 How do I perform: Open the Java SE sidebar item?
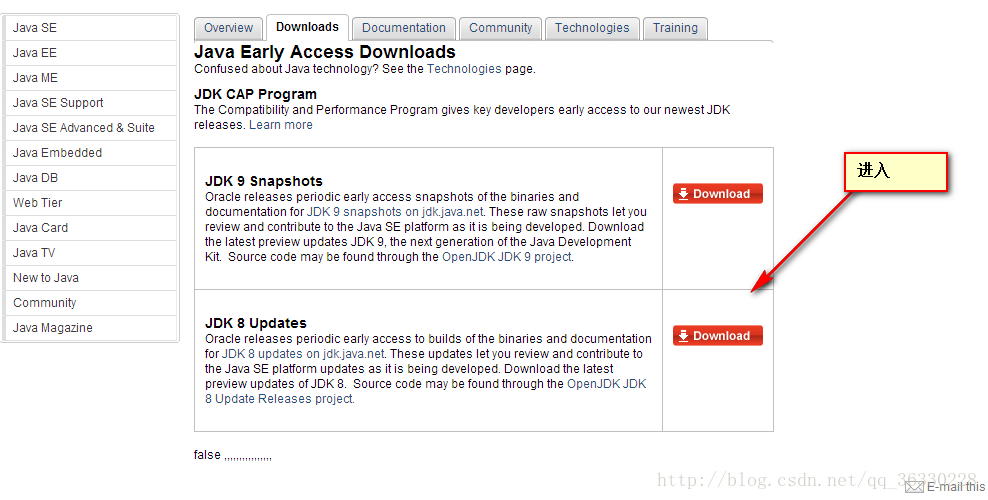[x=90, y=28]
